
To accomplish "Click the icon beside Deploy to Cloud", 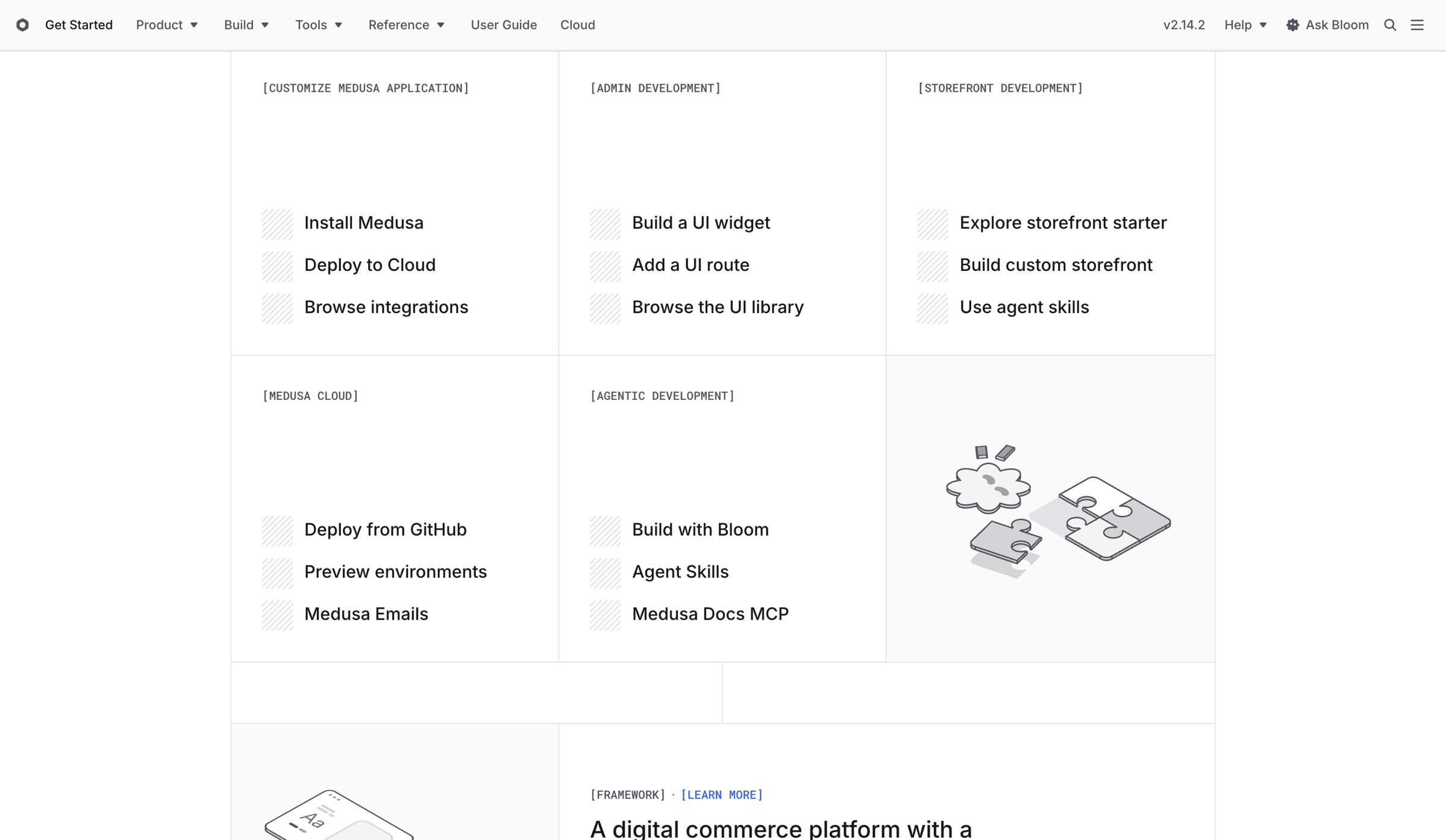I will pos(277,266).
